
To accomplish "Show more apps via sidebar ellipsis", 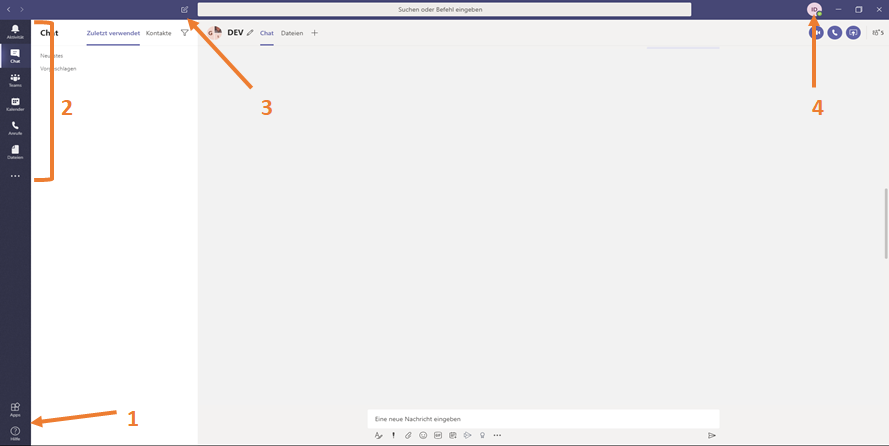I will pyautogui.click(x=15, y=176).
